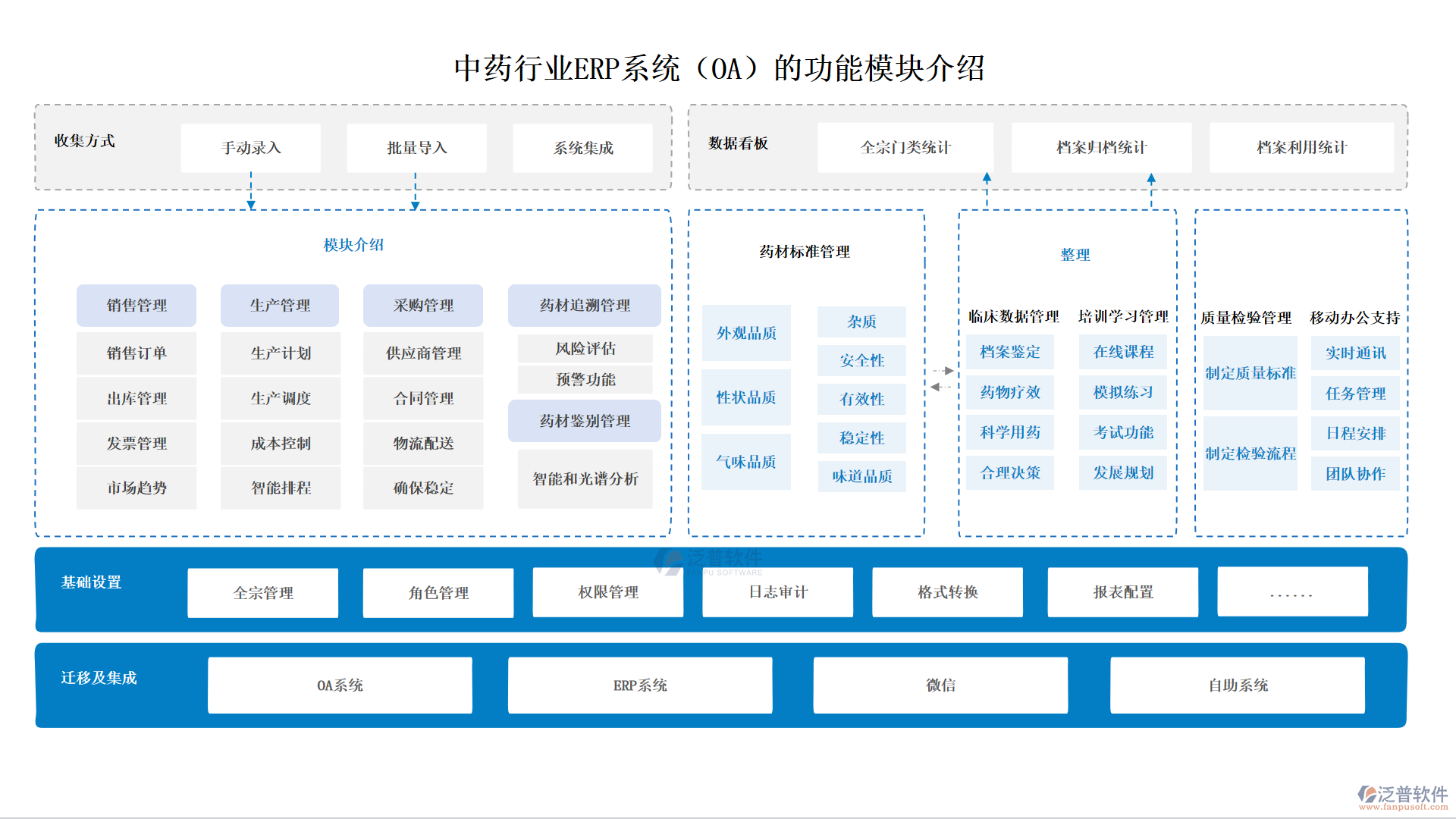
Task: Click the 手动录入 box
Action: point(251,148)
